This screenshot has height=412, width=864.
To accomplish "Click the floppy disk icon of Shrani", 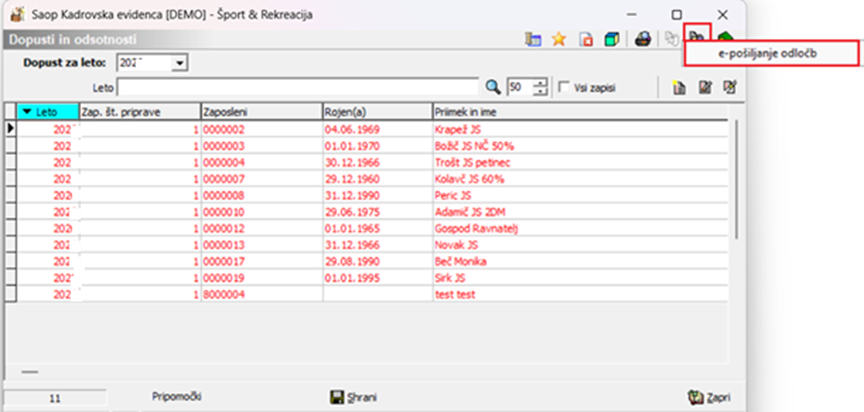I will (336, 397).
